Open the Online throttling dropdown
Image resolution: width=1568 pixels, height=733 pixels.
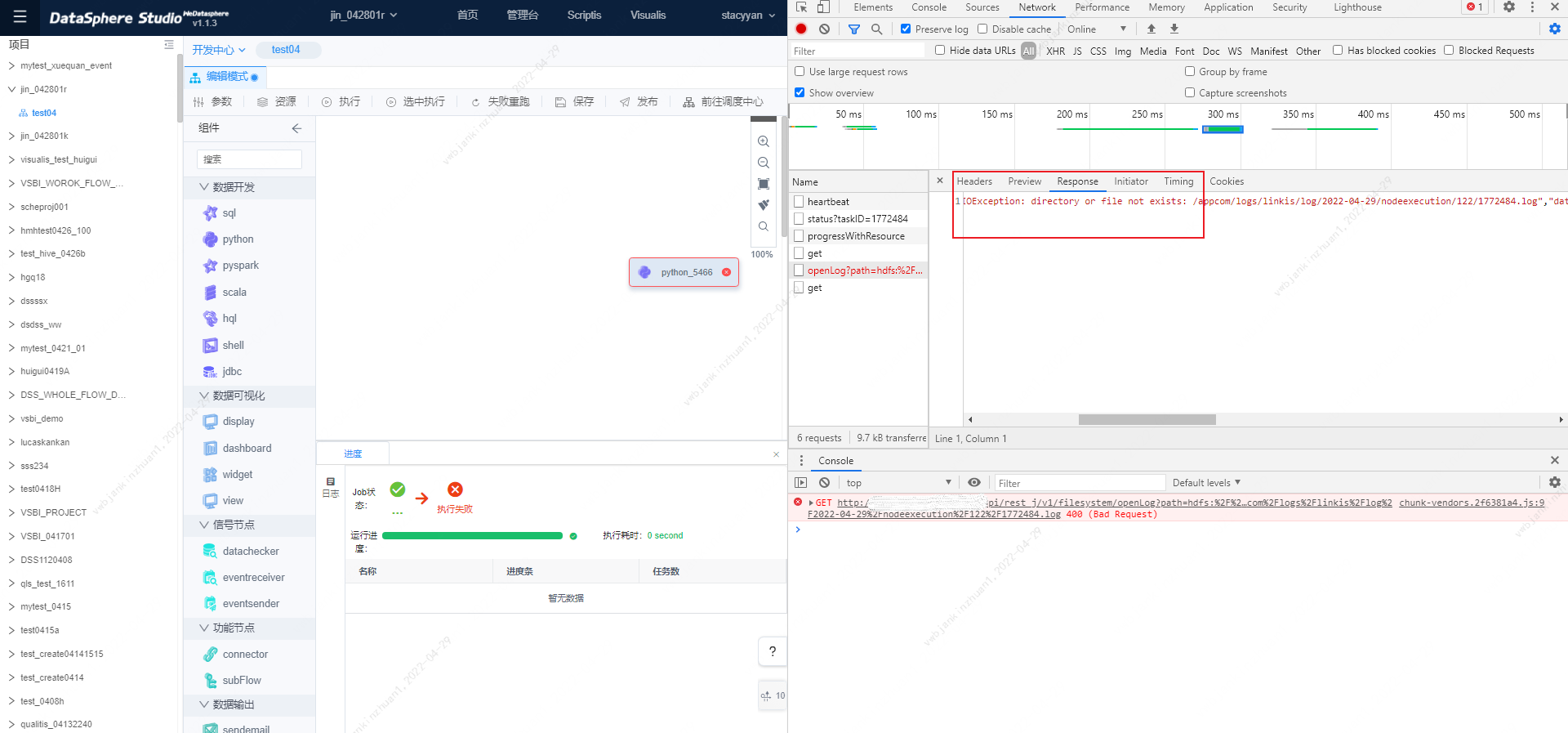1097,29
